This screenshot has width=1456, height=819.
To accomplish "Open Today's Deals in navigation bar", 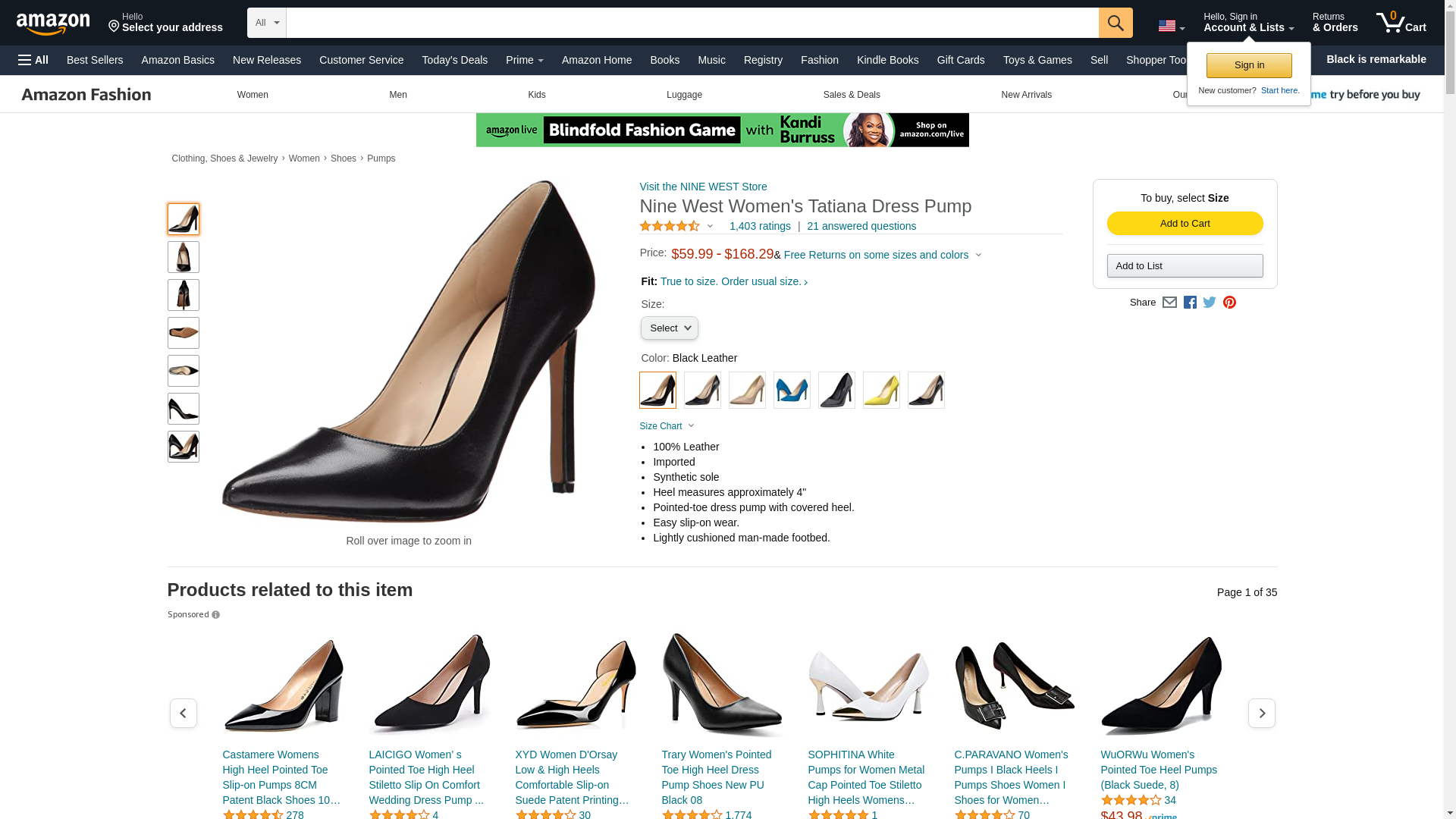I will [454, 60].
